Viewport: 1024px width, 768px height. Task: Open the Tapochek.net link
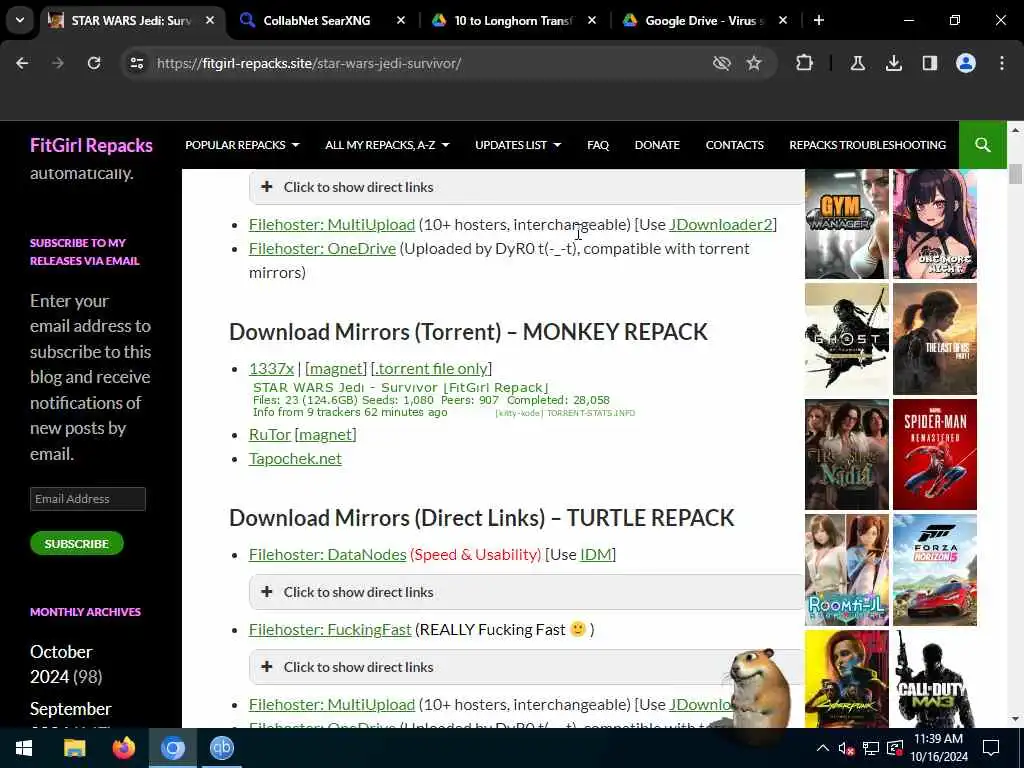click(295, 458)
